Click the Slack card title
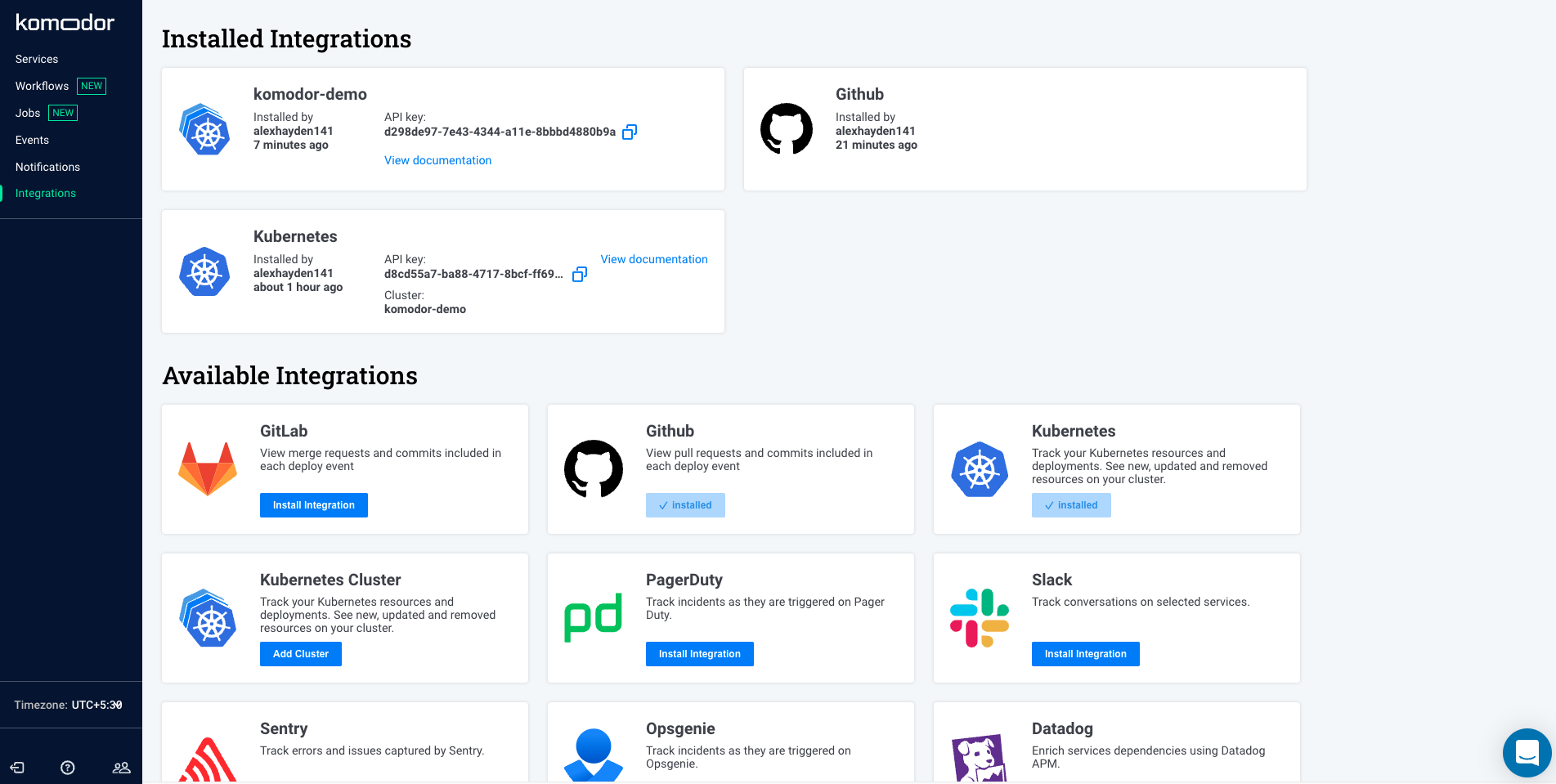The image size is (1556, 784). coord(1052,580)
